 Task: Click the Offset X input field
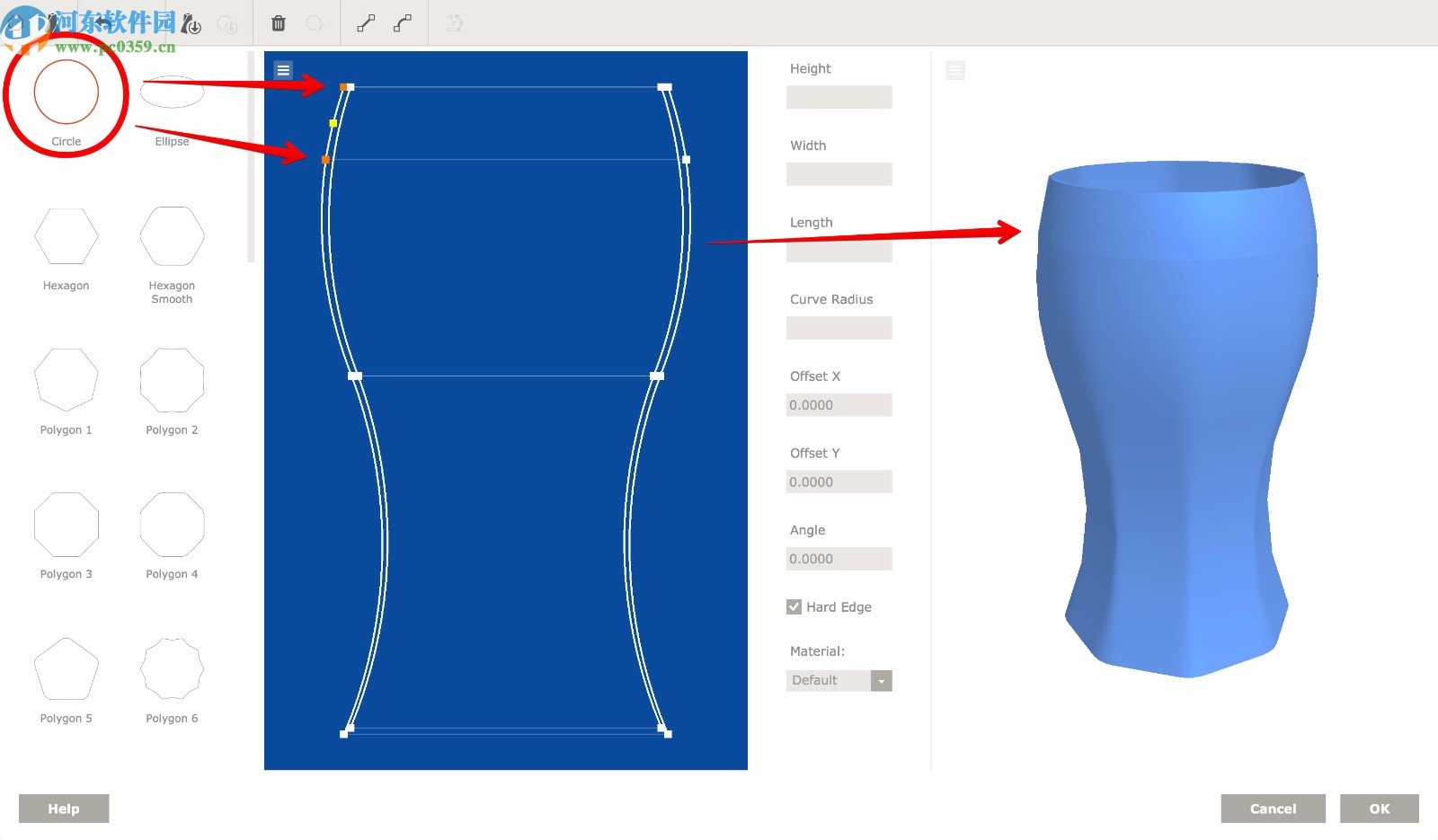(x=839, y=405)
